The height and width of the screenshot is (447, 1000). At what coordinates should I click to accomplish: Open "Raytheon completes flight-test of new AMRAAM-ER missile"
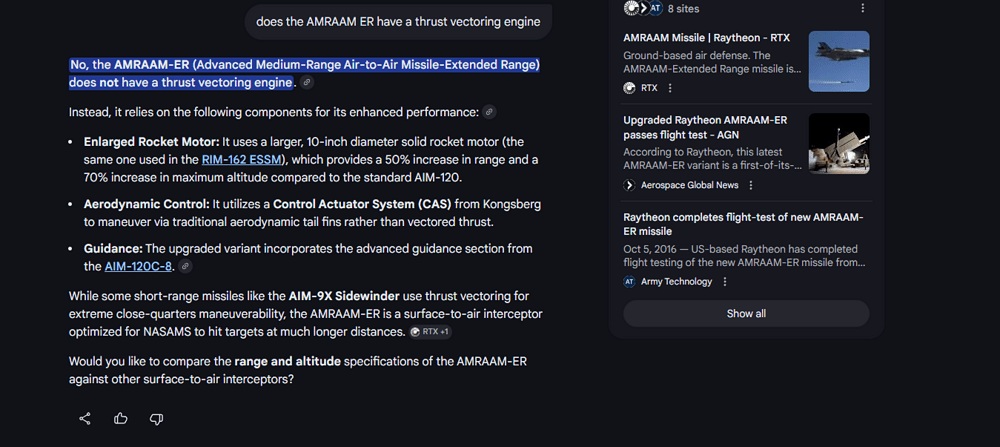coord(743,224)
